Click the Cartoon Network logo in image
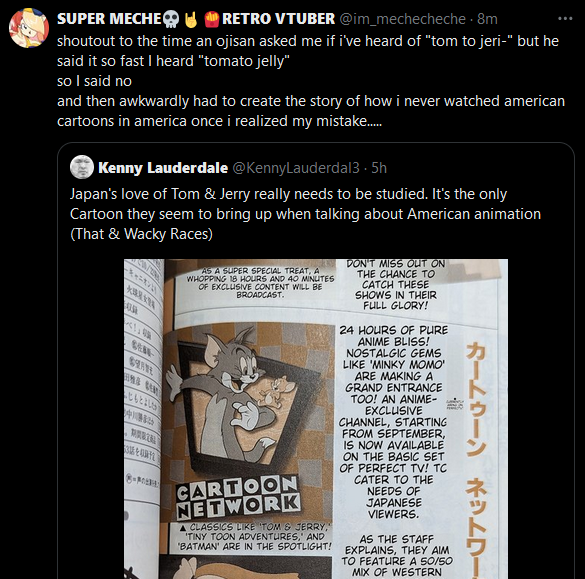 tap(238, 497)
